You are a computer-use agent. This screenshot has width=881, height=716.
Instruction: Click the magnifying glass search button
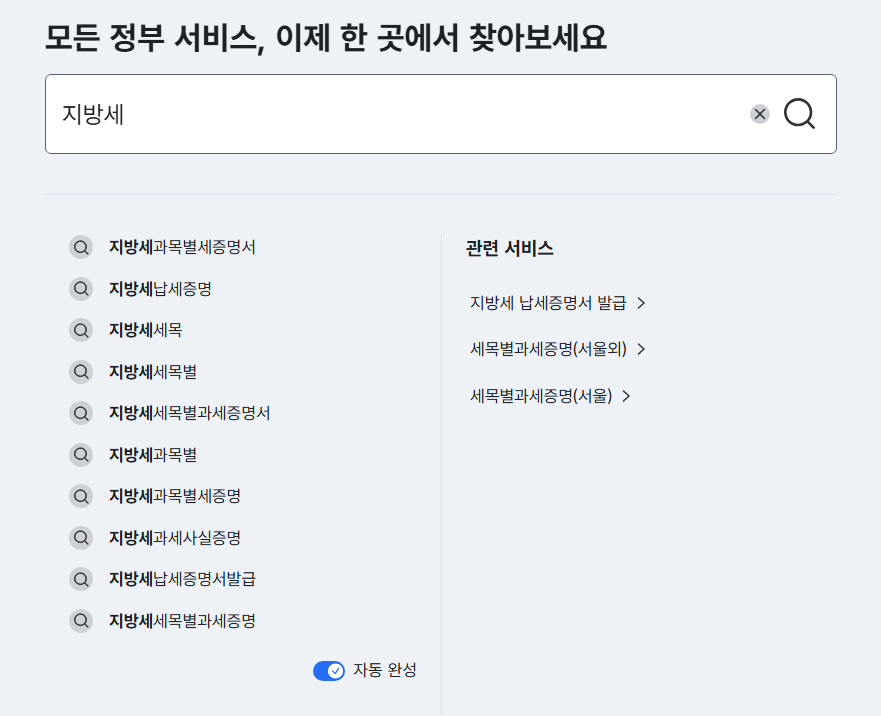tap(799, 114)
